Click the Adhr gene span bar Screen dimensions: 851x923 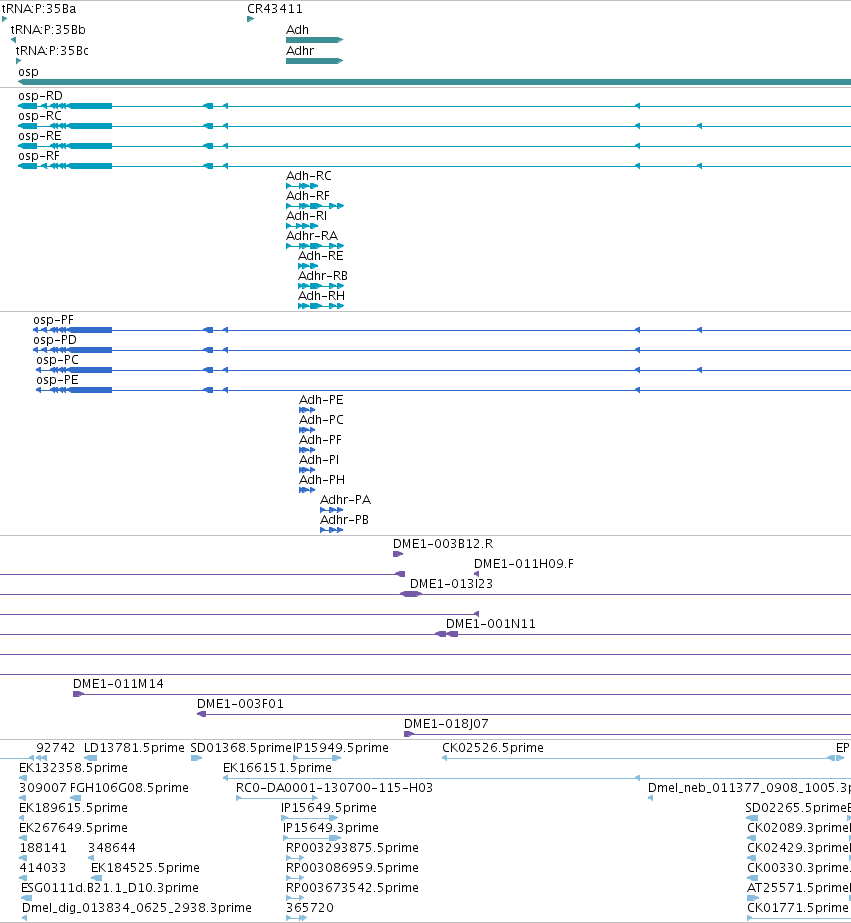314,61
